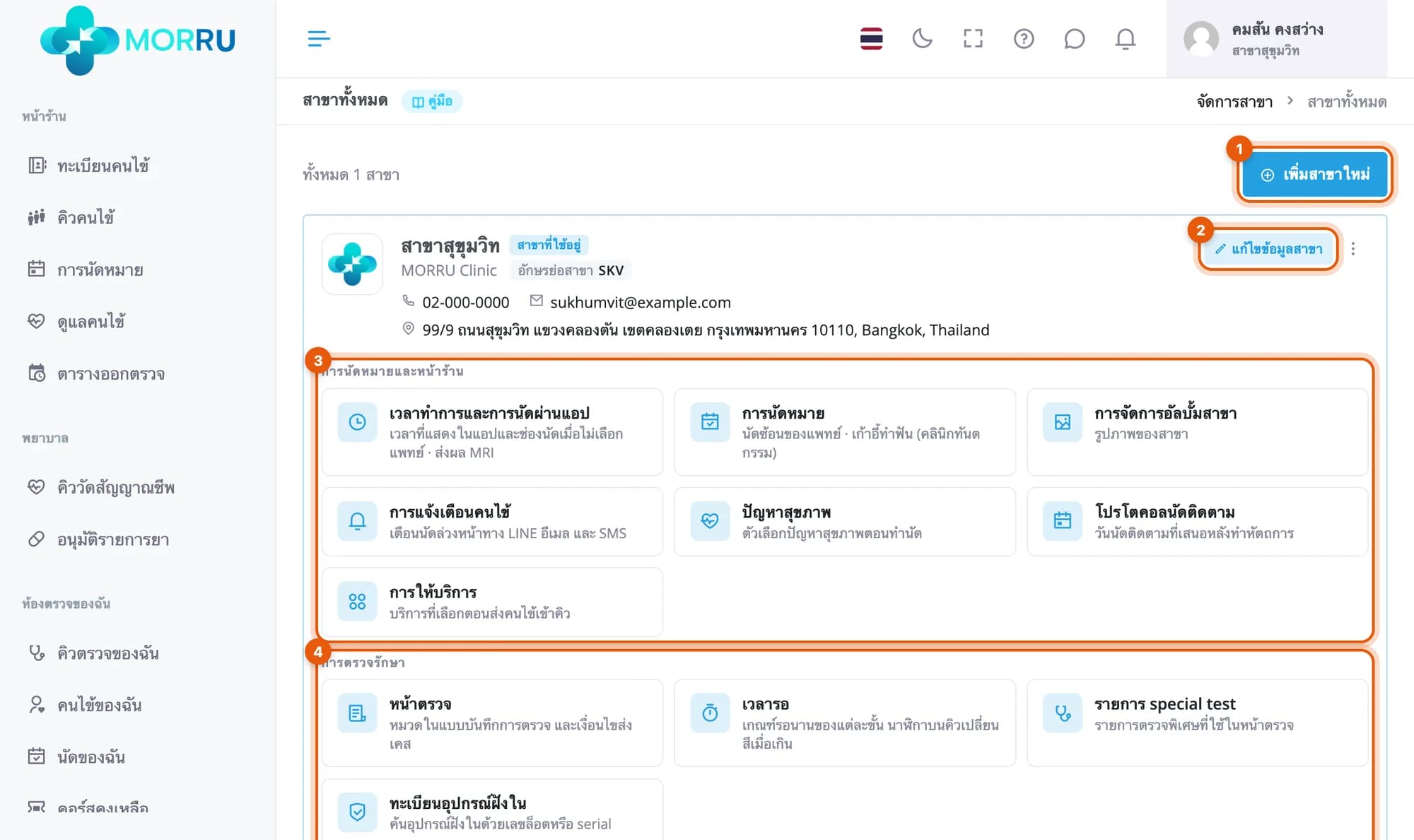The width and height of the screenshot is (1414, 840).
Task: Open the คู่มือ guide badge
Action: [x=432, y=101]
